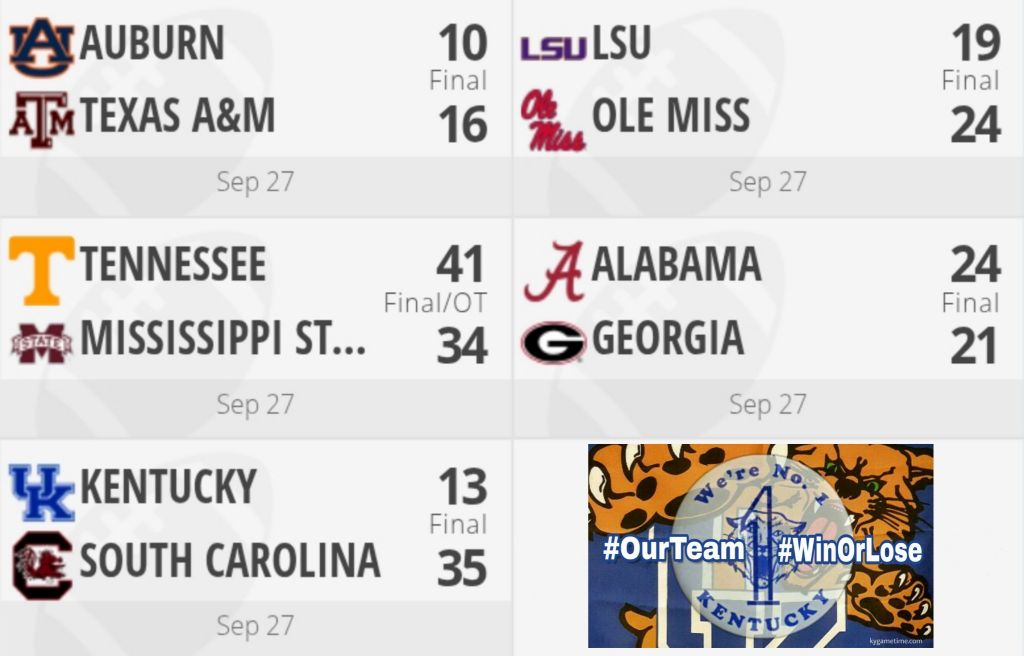
Task: Click the Kentucky UK logo
Action: [x=41, y=492]
